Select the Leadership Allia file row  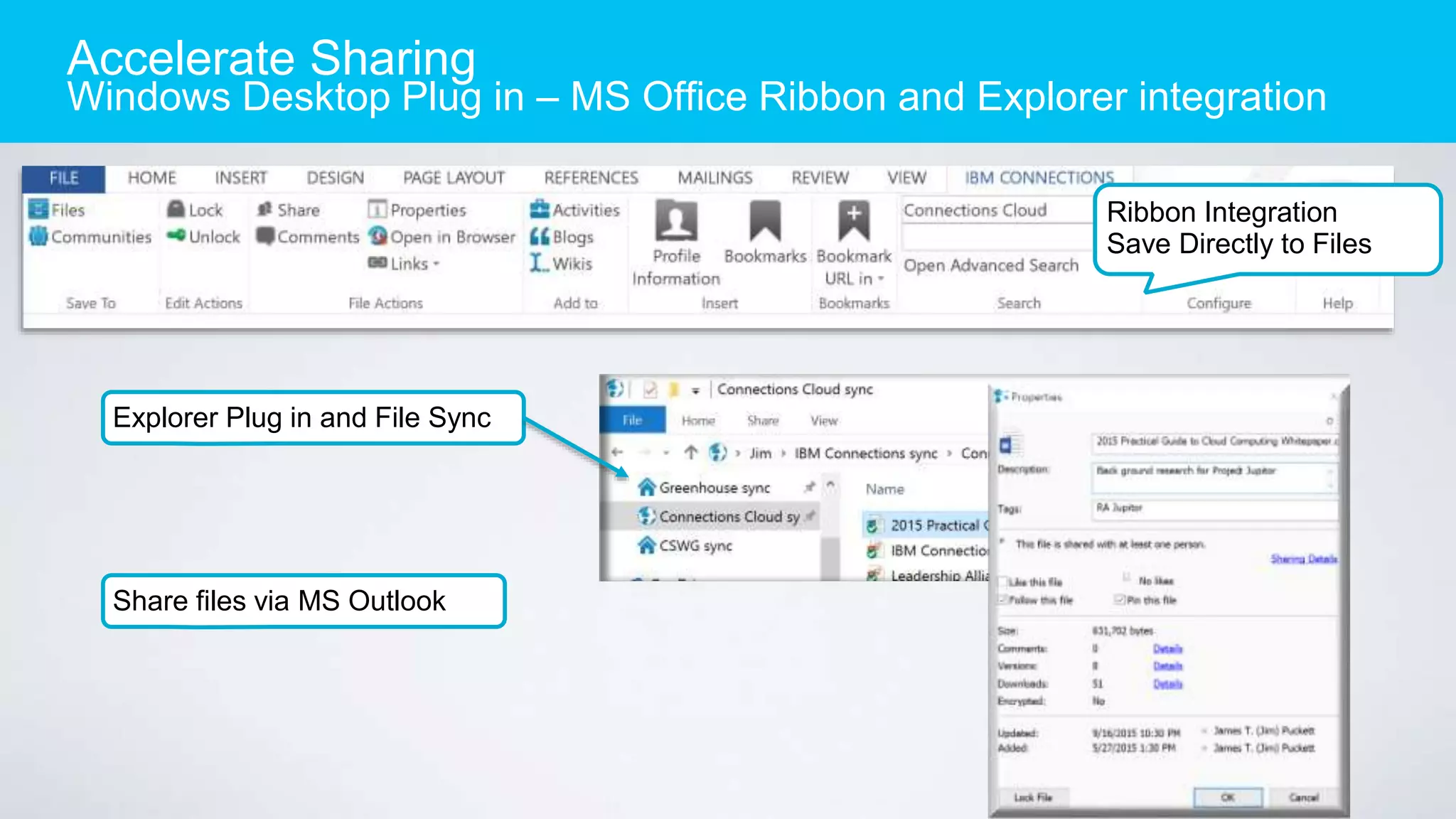pos(926,574)
